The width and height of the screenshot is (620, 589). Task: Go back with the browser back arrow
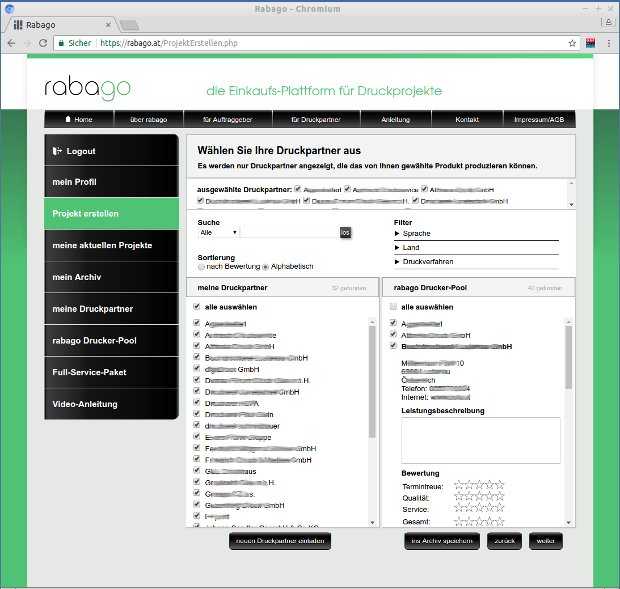(x=11, y=43)
